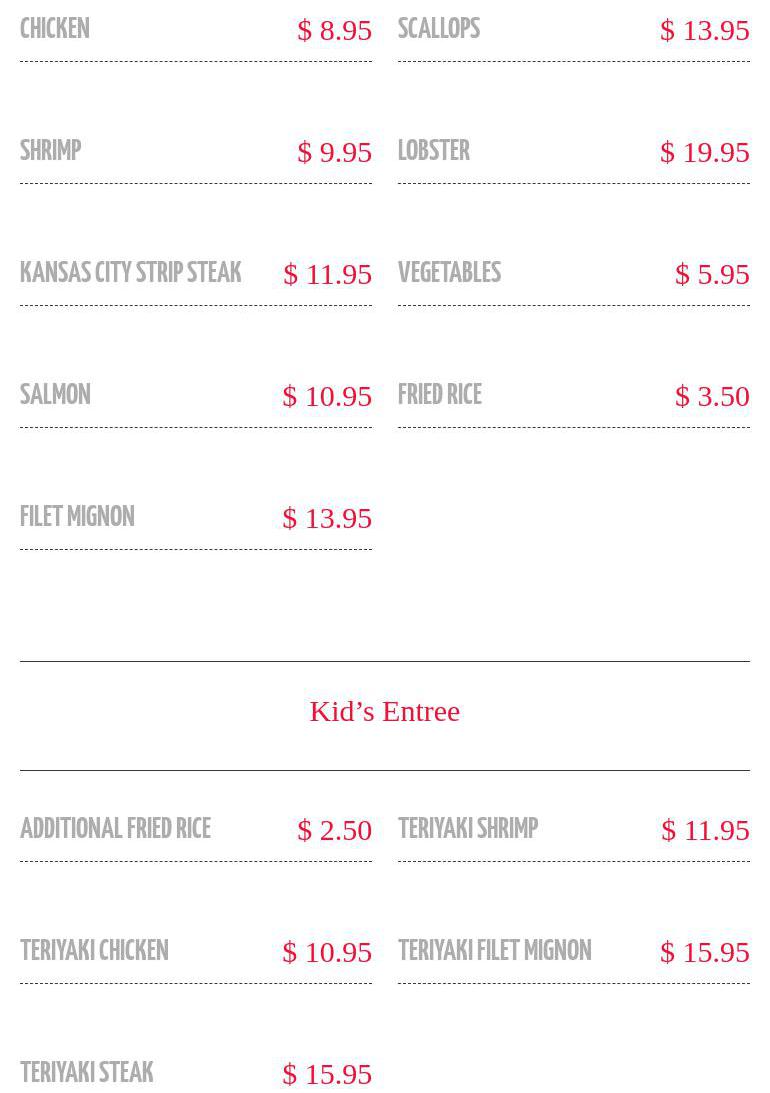This screenshot has height=1093, width=770.
Task: Click the Kansas City Strip Steak item
Action: click(131, 273)
